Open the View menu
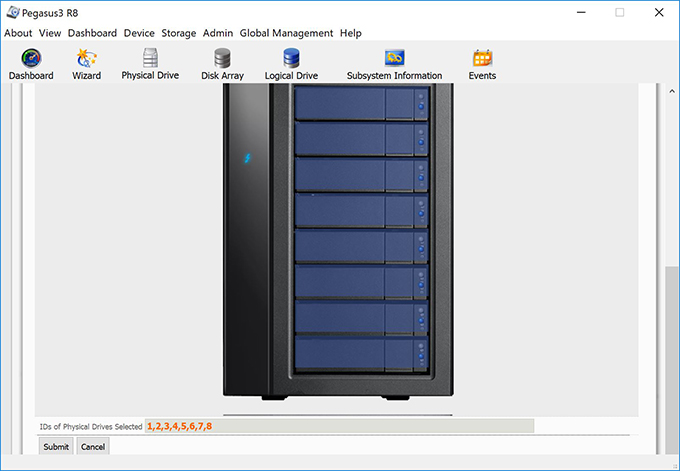Viewport: 680px width, 471px height. pos(50,33)
